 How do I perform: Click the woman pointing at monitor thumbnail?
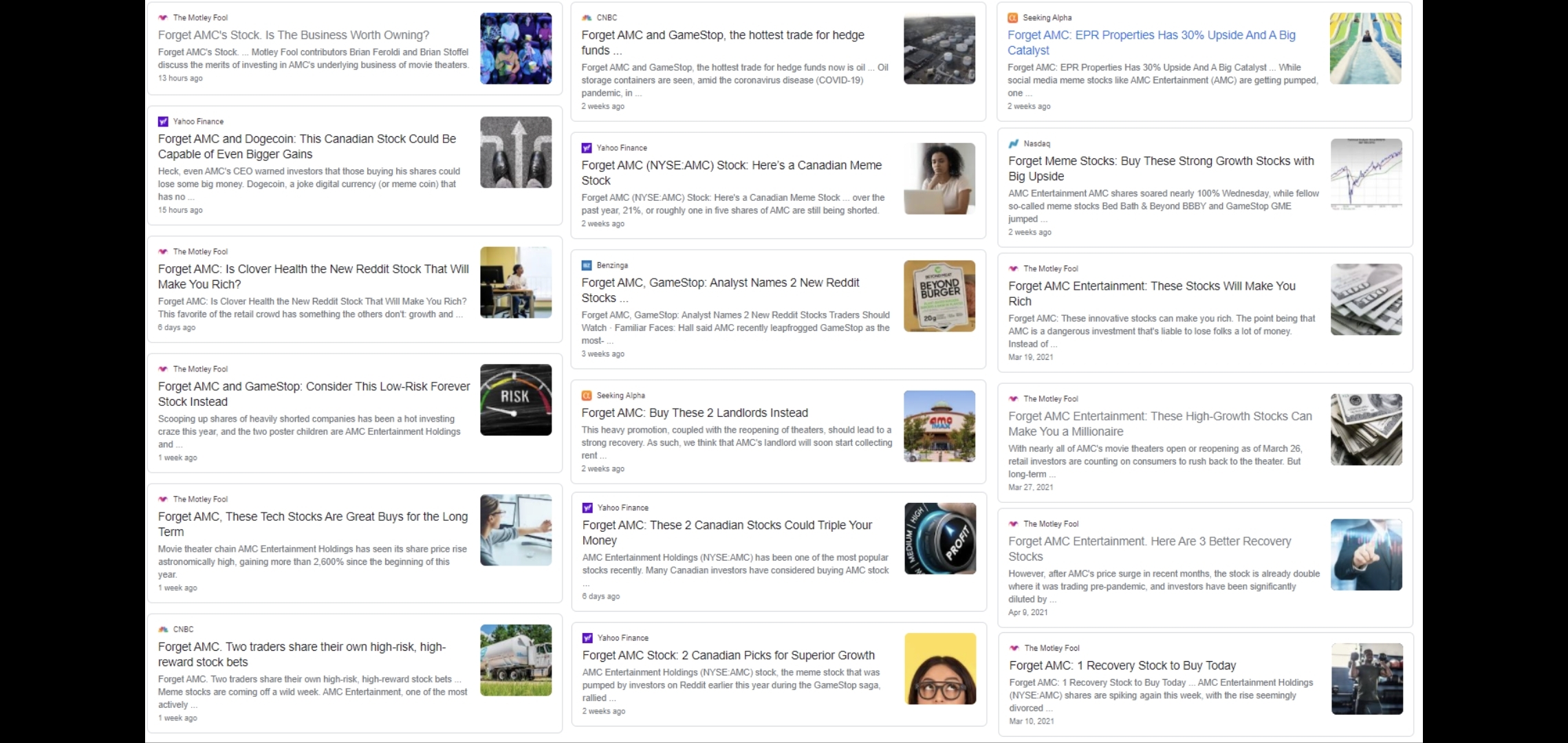pyautogui.click(x=516, y=530)
